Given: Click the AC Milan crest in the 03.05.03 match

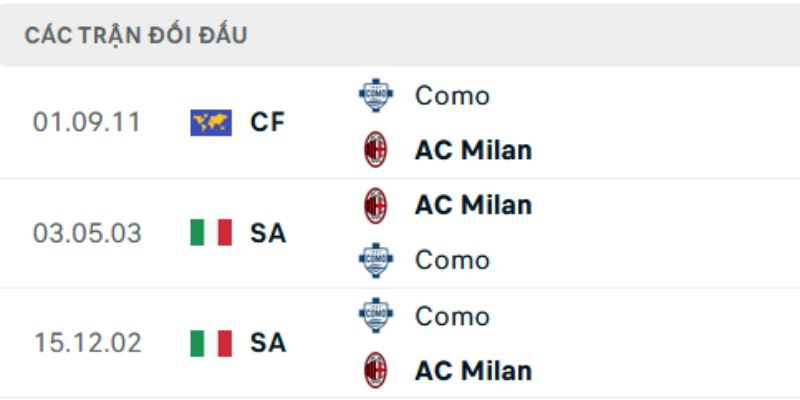Looking at the screenshot, I should tap(376, 205).
